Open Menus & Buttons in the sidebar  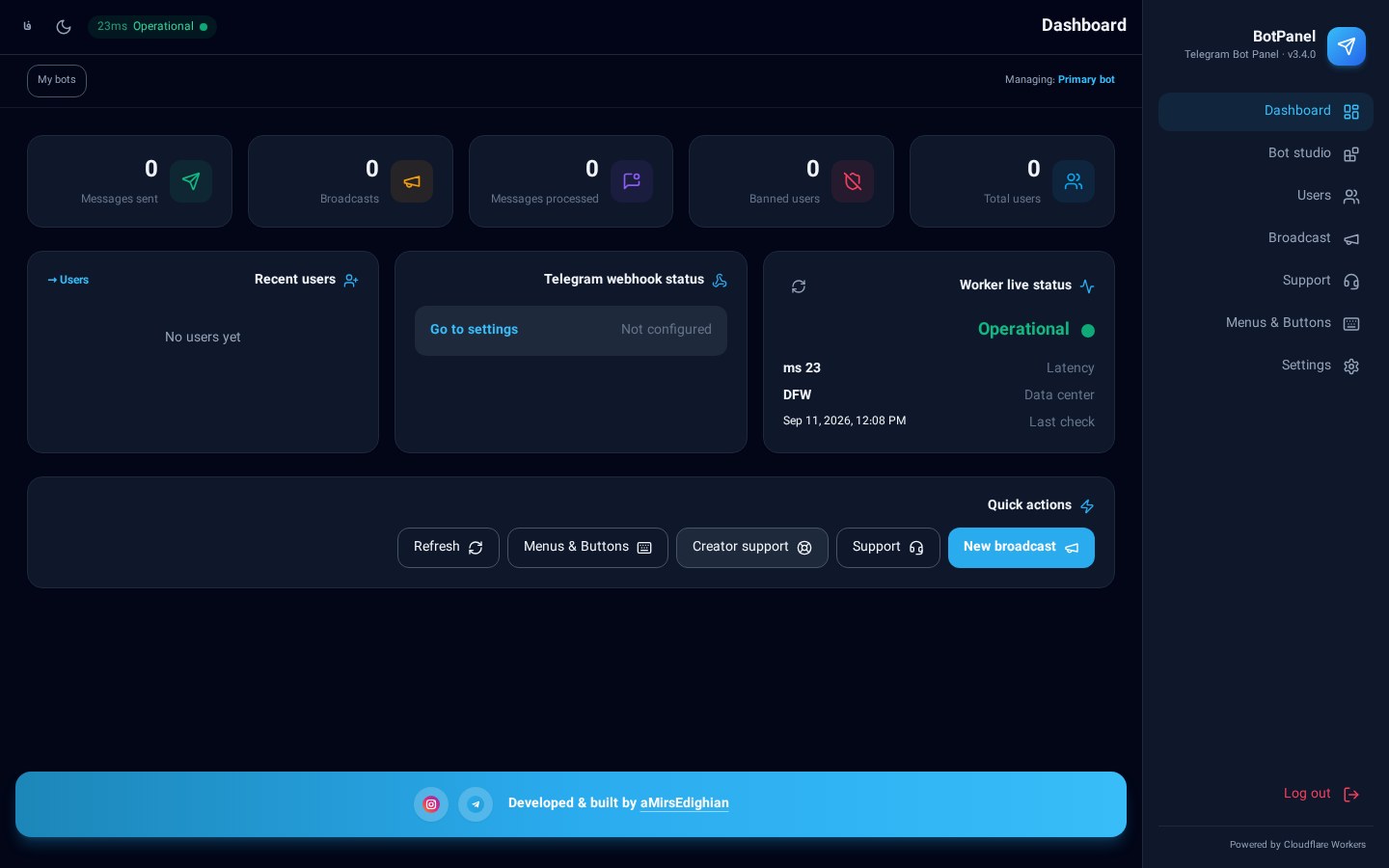click(x=1266, y=323)
